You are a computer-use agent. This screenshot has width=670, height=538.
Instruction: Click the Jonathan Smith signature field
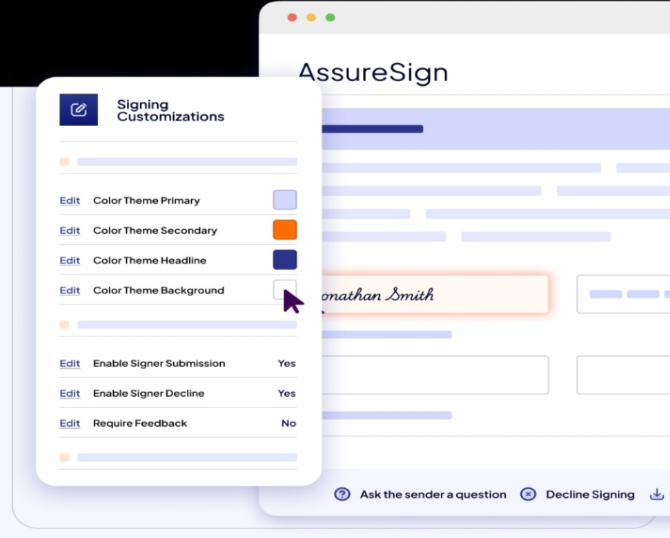click(x=435, y=294)
